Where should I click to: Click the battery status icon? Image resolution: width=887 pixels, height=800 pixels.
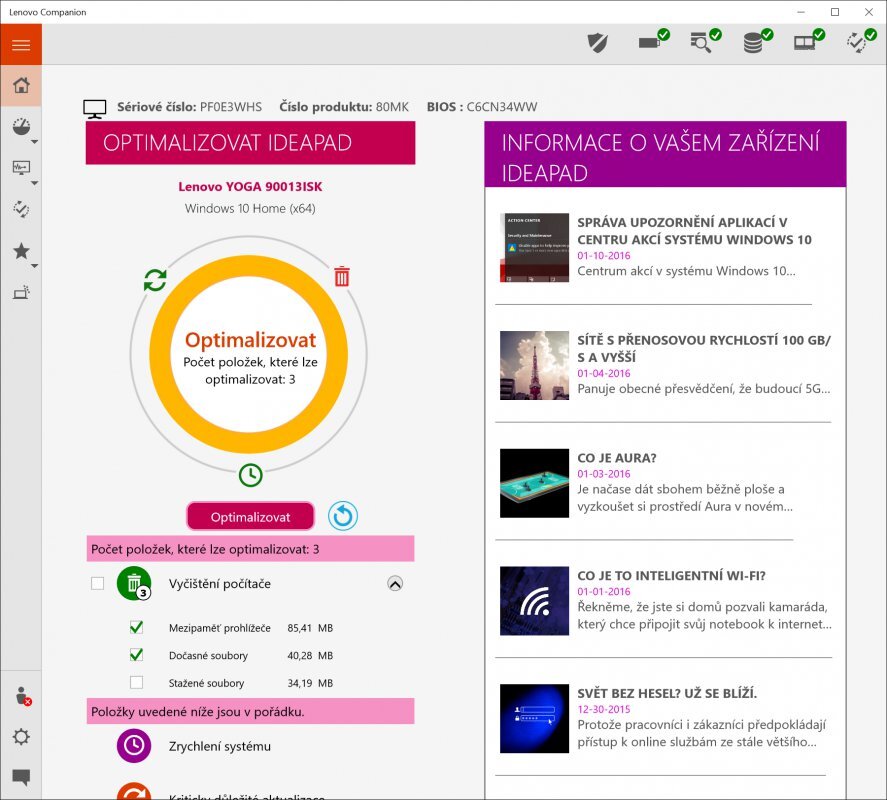point(651,42)
